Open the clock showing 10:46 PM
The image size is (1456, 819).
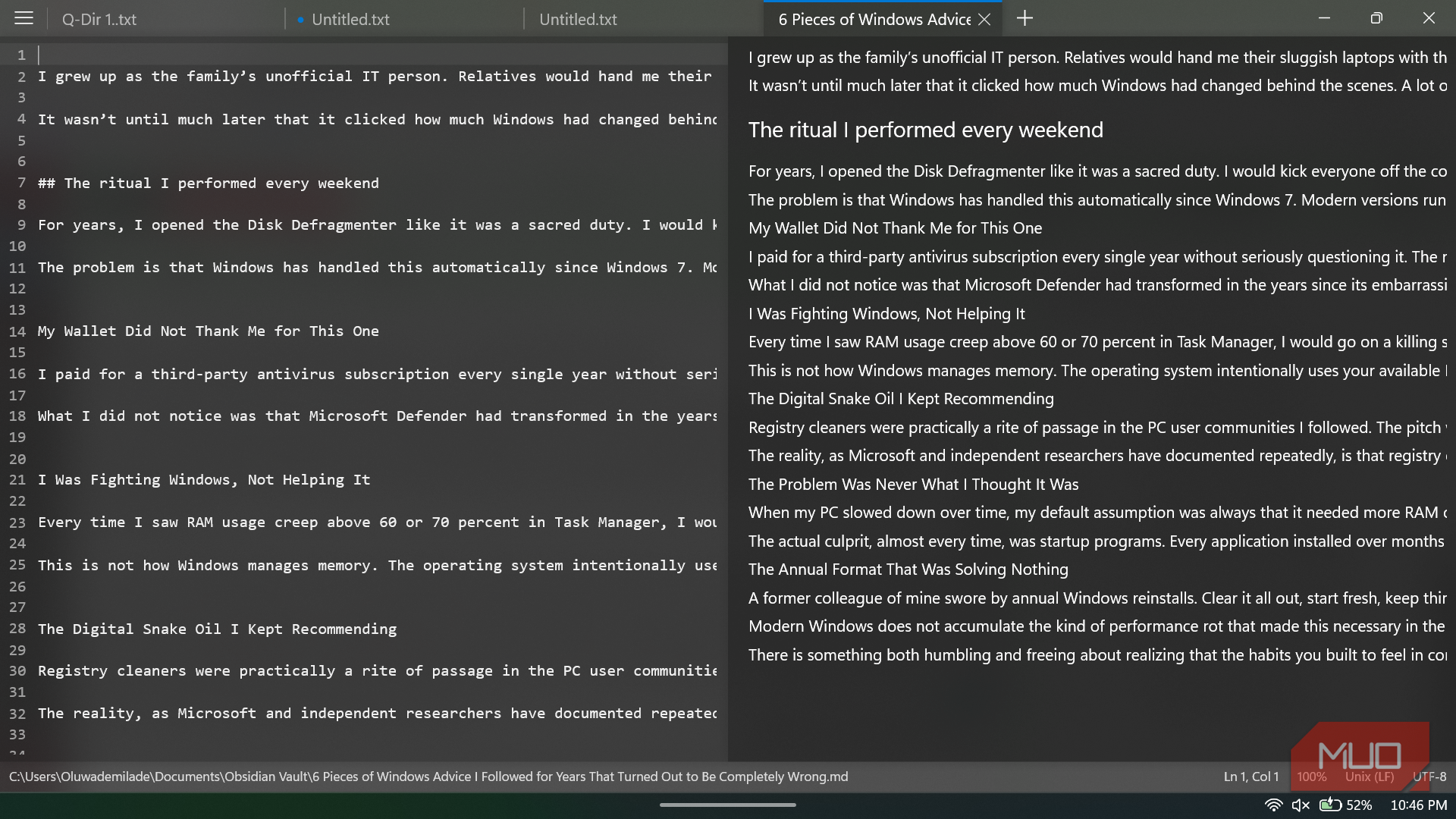click(1418, 805)
